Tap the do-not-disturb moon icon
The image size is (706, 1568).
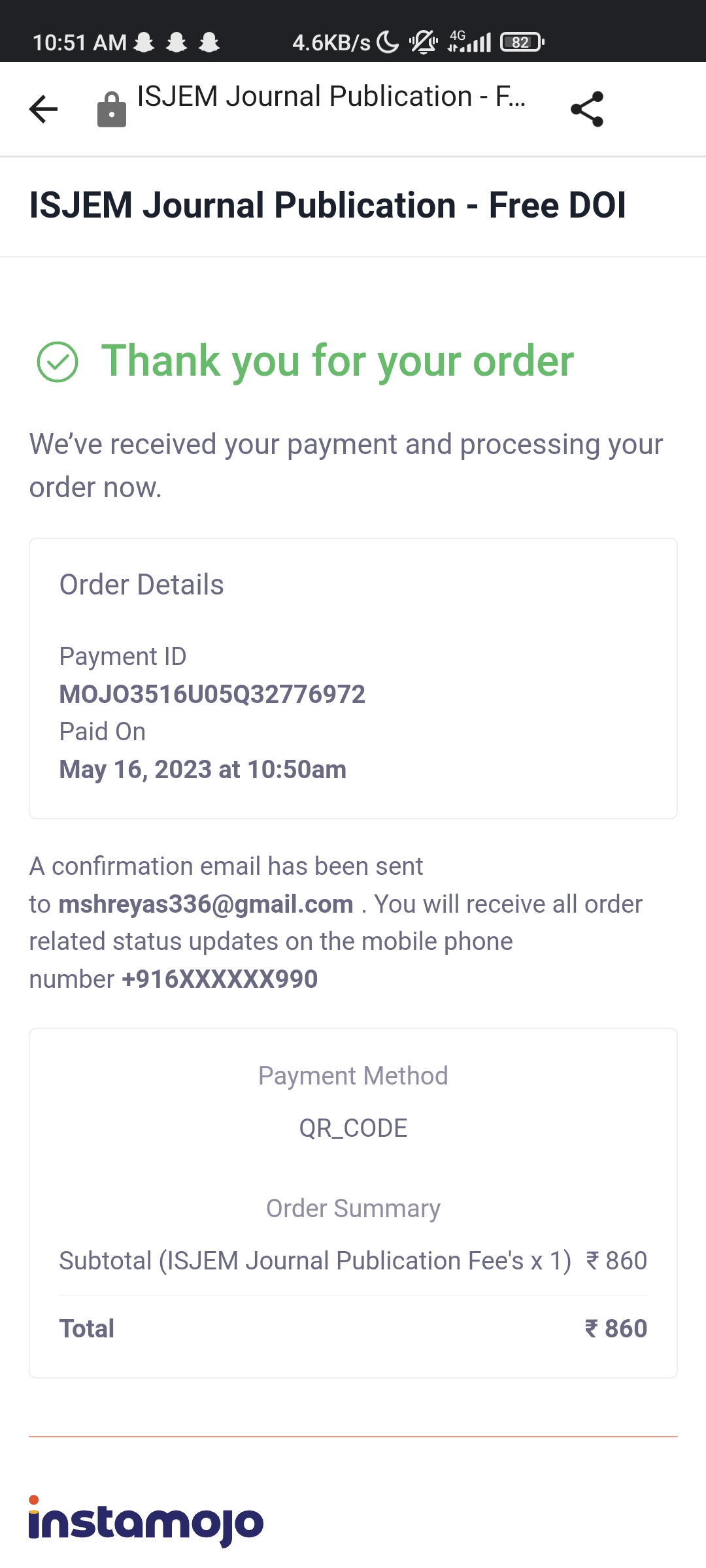coord(388,42)
